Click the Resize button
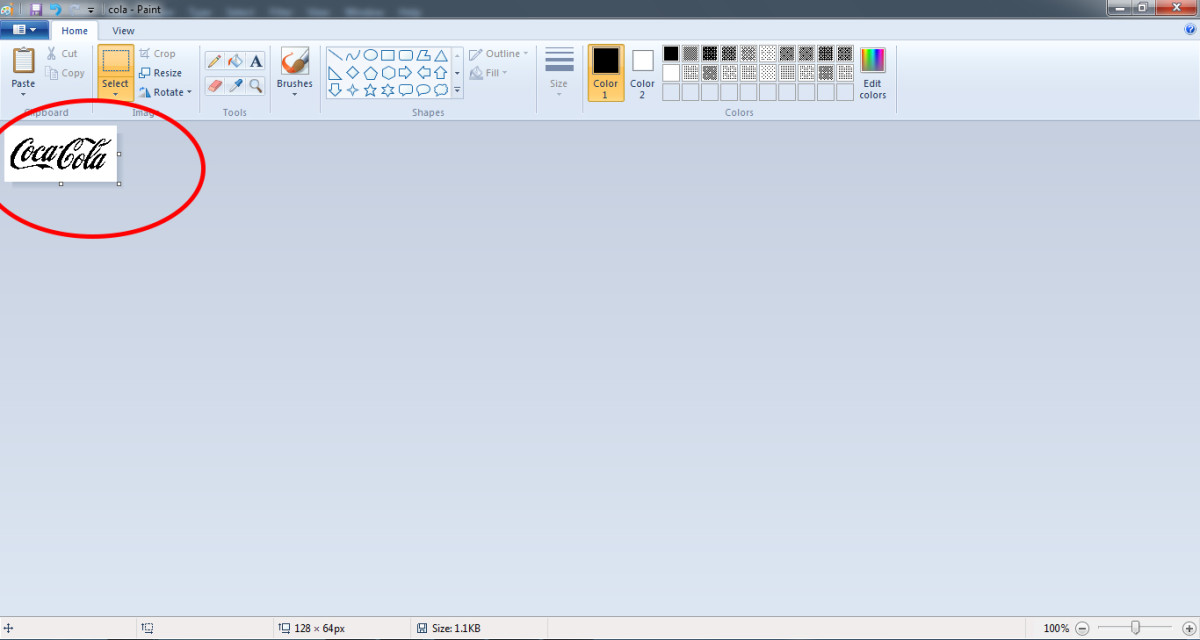This screenshot has width=1200, height=640. click(160, 73)
